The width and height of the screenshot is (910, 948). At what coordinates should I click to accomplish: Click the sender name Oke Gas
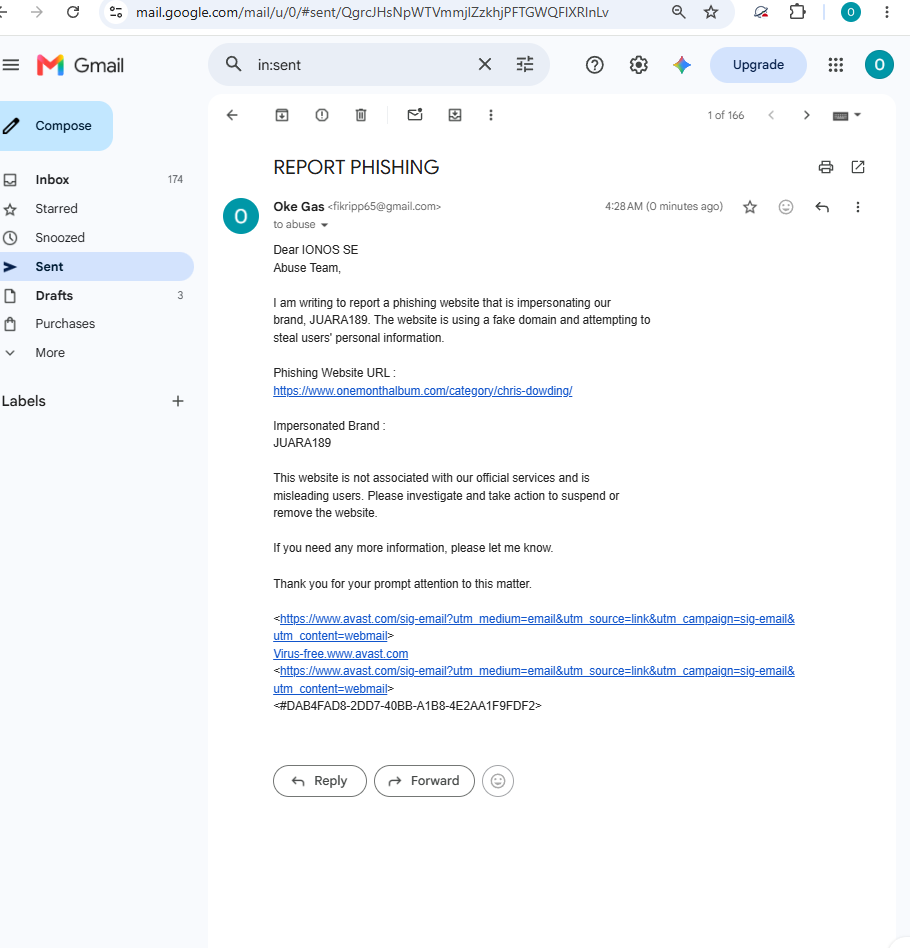[299, 206]
